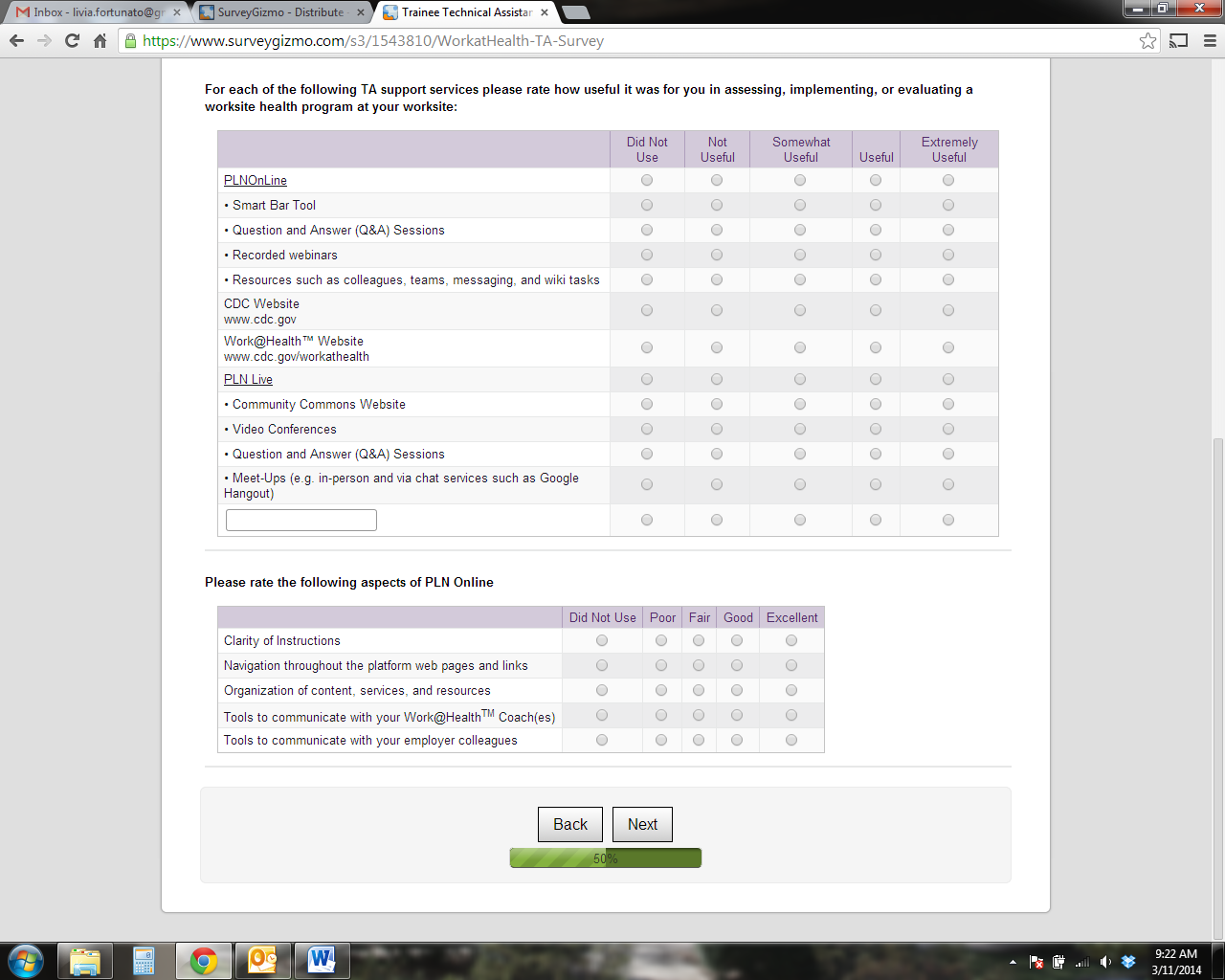Click the power icon in system tray

[x=1058, y=962]
